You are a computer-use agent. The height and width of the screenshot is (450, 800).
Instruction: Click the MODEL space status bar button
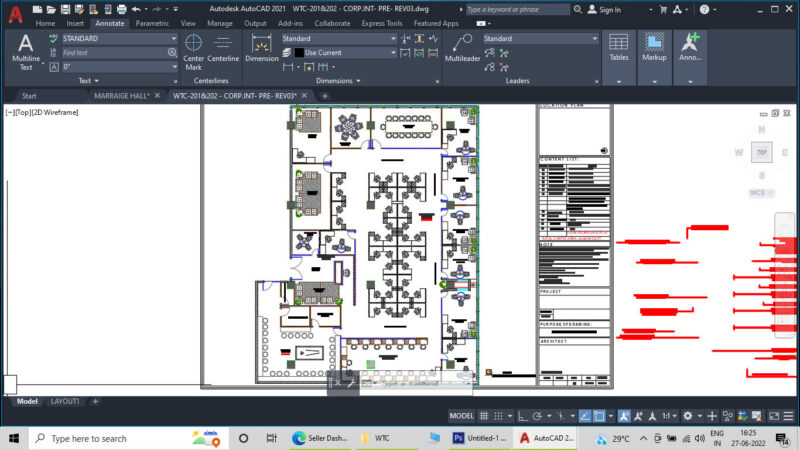point(461,416)
